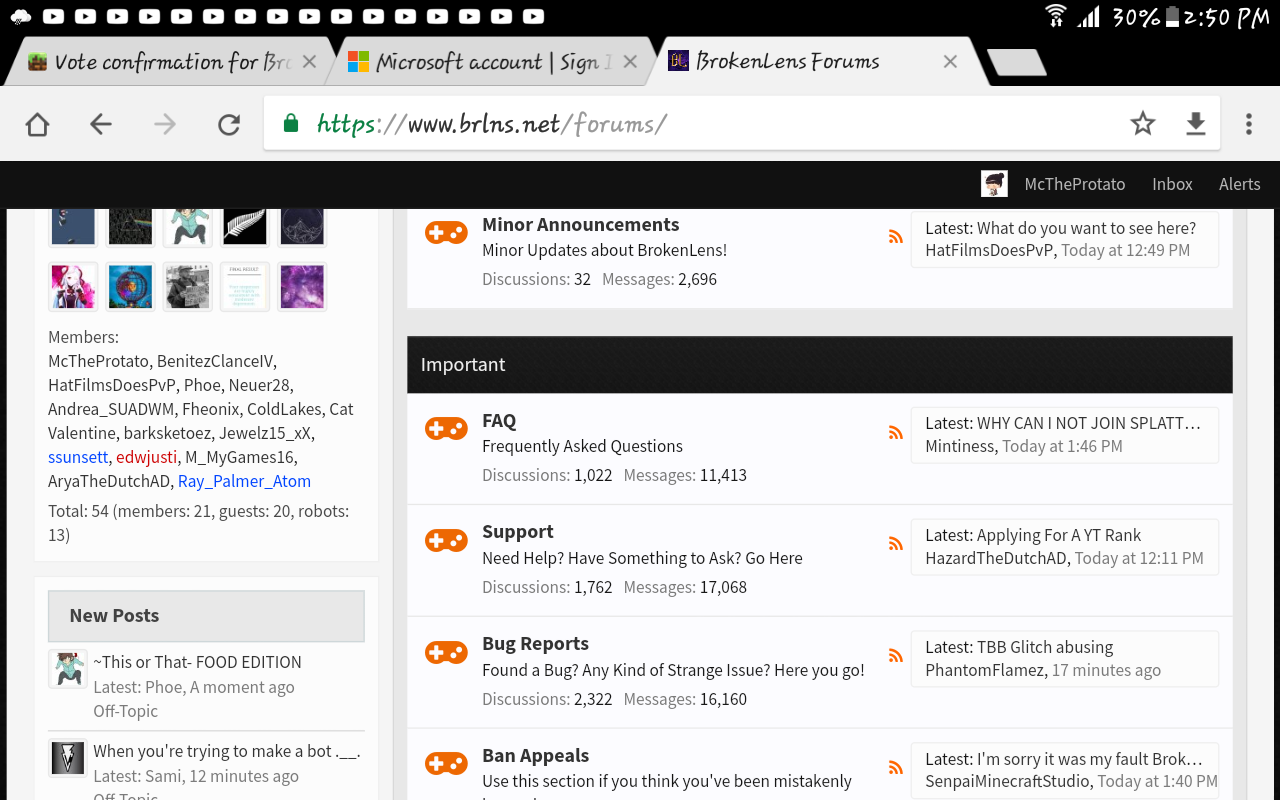1280x800 pixels.
Task: Switch to Vote confirmation tab
Action: pyautogui.click(x=172, y=62)
